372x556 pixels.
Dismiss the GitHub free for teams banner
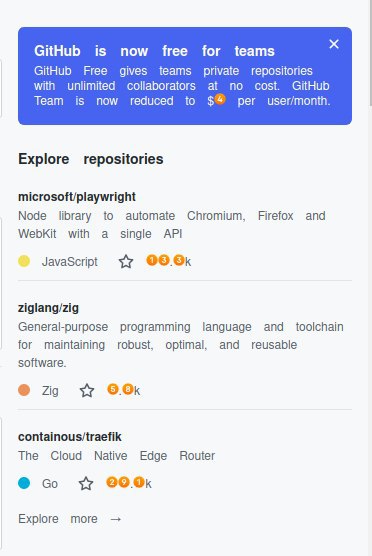[334, 44]
